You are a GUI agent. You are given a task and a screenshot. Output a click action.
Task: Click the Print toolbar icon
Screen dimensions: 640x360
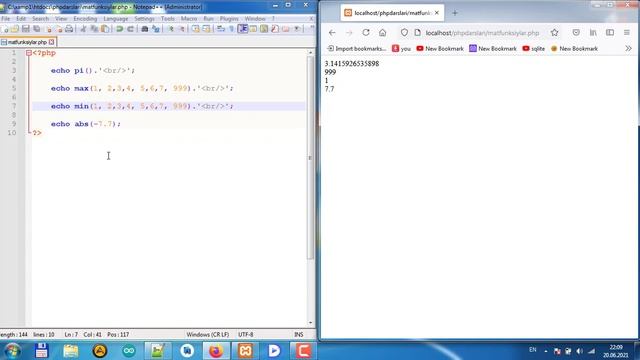click(69, 29)
